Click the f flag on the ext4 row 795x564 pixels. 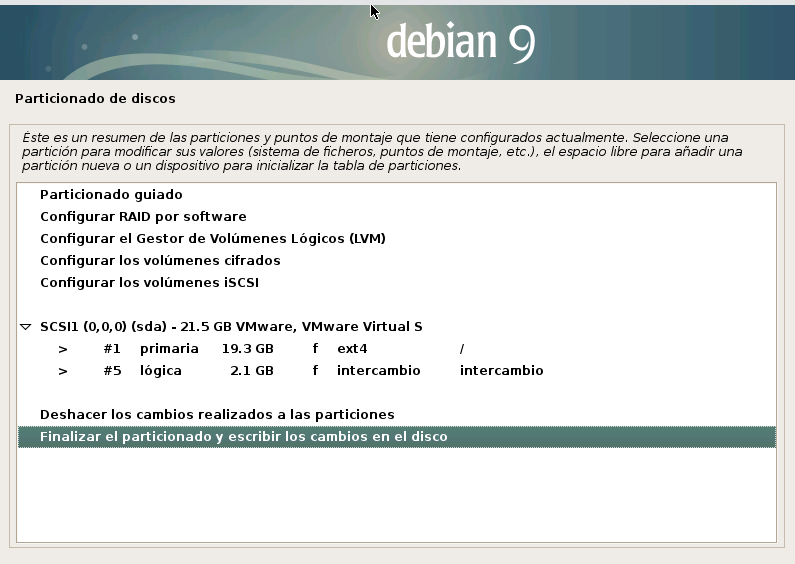(315, 349)
